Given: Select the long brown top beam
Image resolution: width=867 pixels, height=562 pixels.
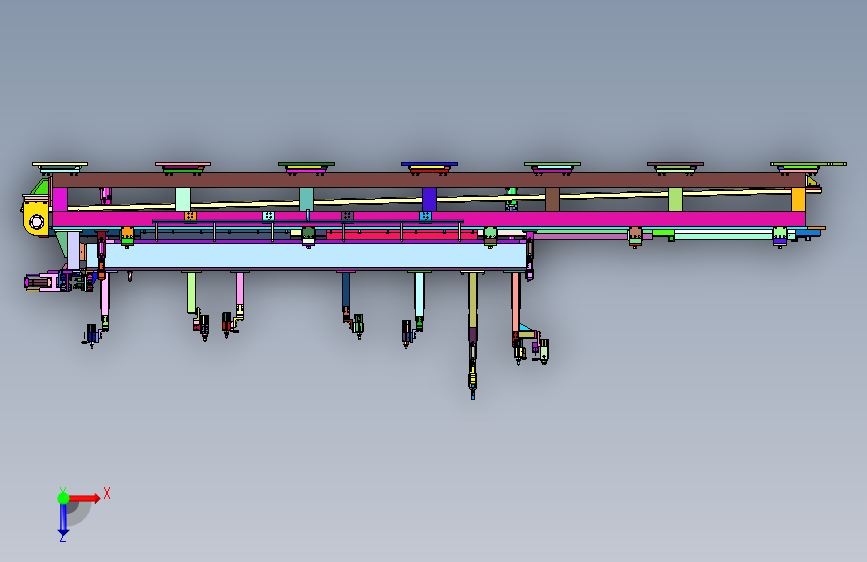Looking at the screenshot, I should click(x=429, y=180).
